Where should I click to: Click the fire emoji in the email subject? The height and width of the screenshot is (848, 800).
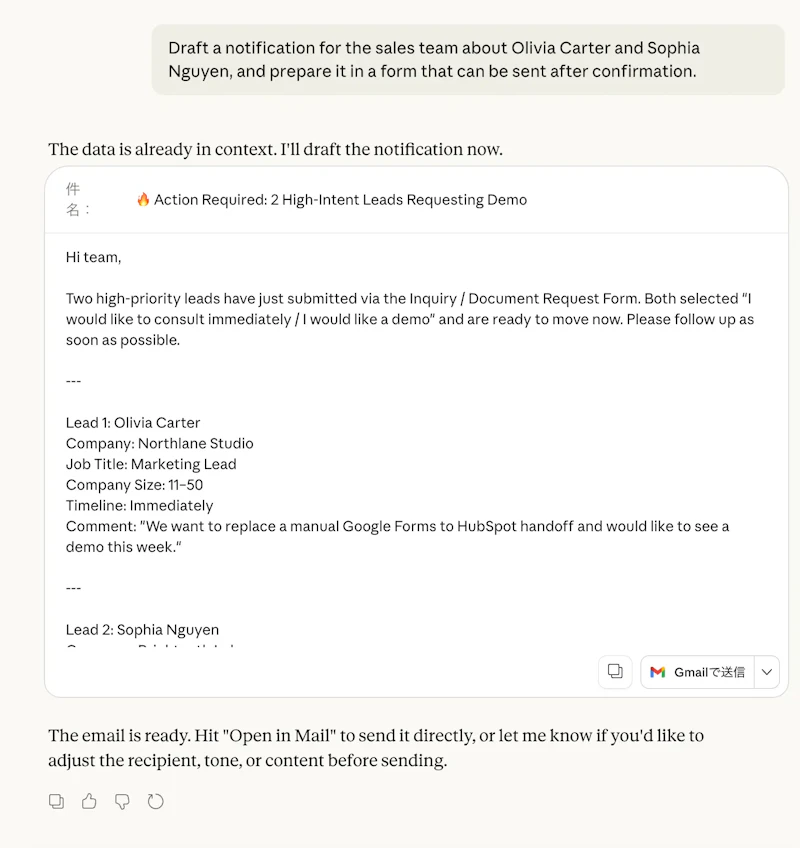pos(142,199)
